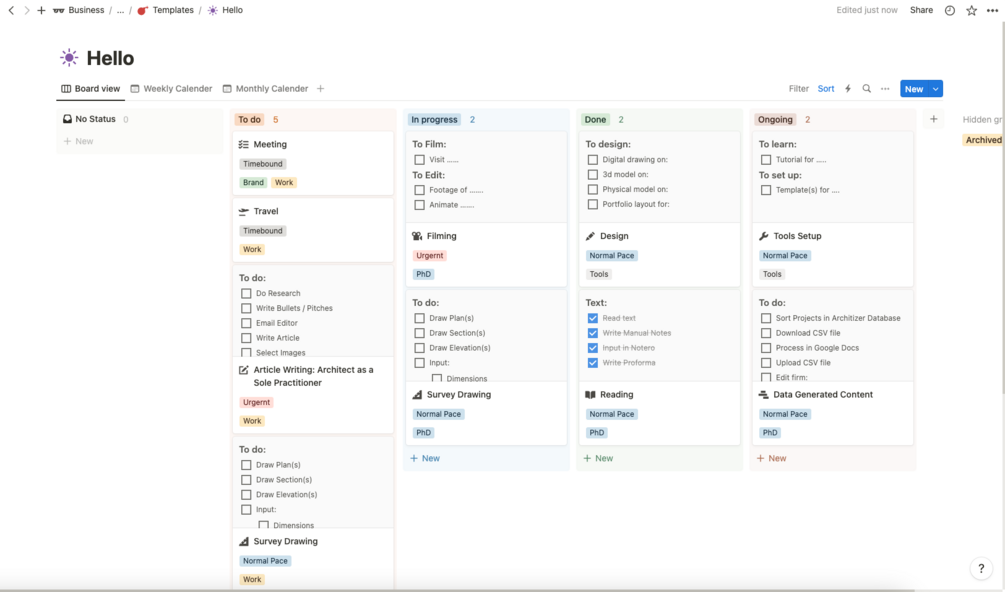Screen dimensions: 1005x592
Task: Star this page as favorite
Action: point(972,10)
